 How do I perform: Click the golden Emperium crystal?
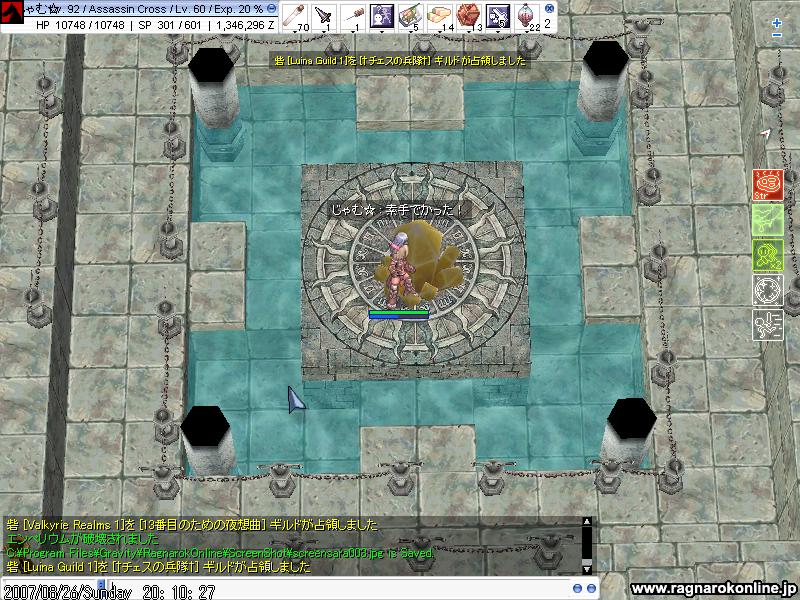pyautogui.click(x=429, y=260)
